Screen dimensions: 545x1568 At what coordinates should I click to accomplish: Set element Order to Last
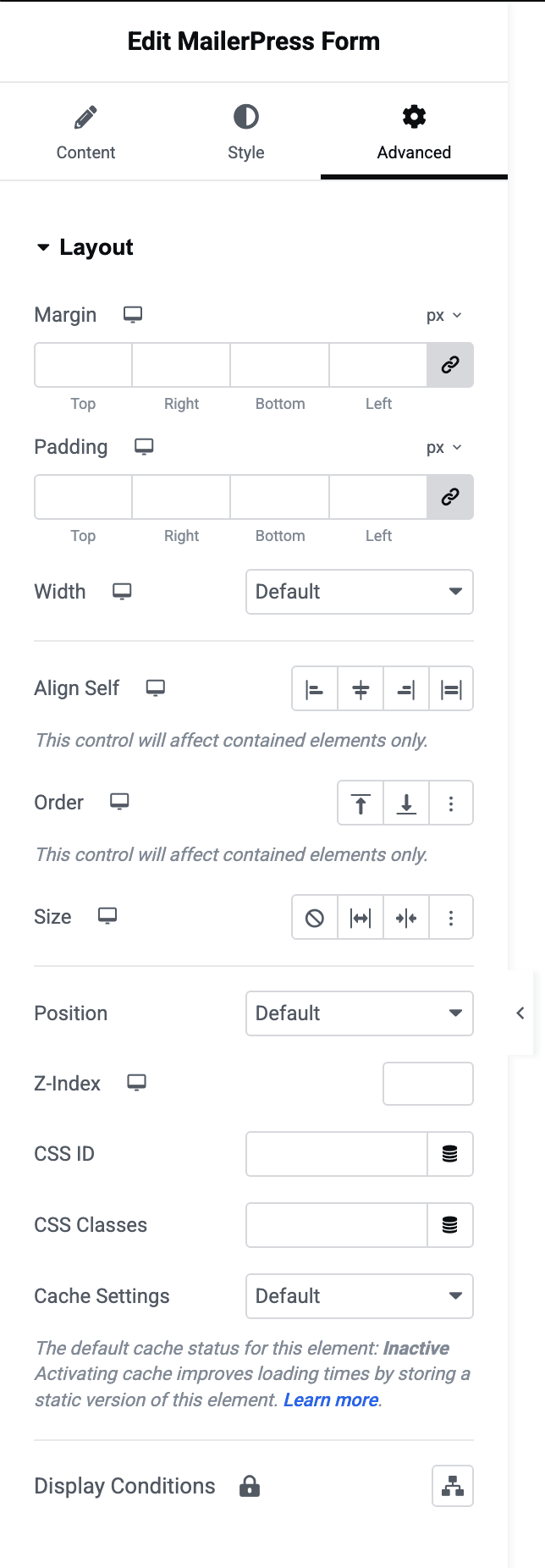pos(405,803)
